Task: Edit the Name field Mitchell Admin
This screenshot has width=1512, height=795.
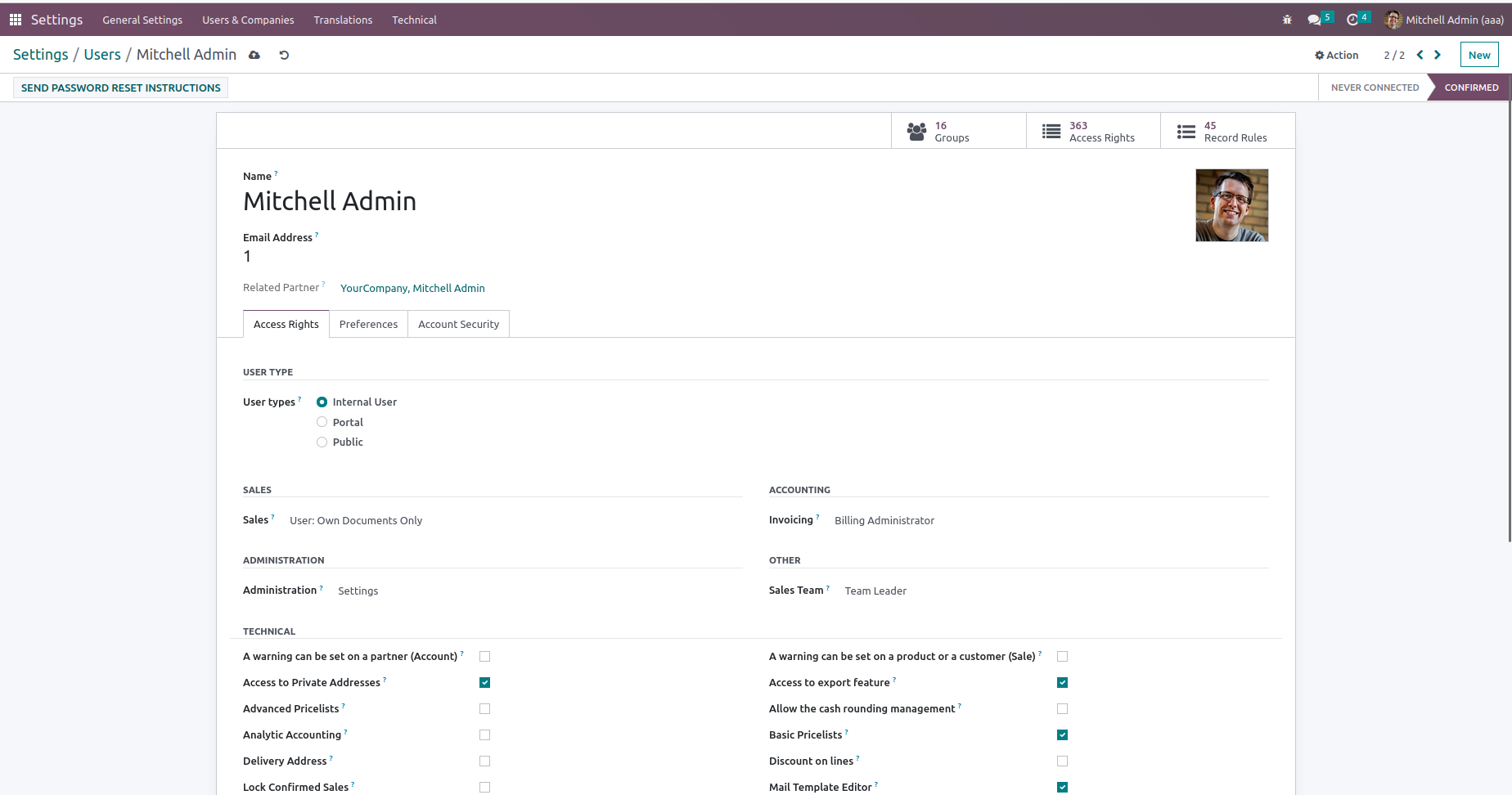Action: pos(330,201)
